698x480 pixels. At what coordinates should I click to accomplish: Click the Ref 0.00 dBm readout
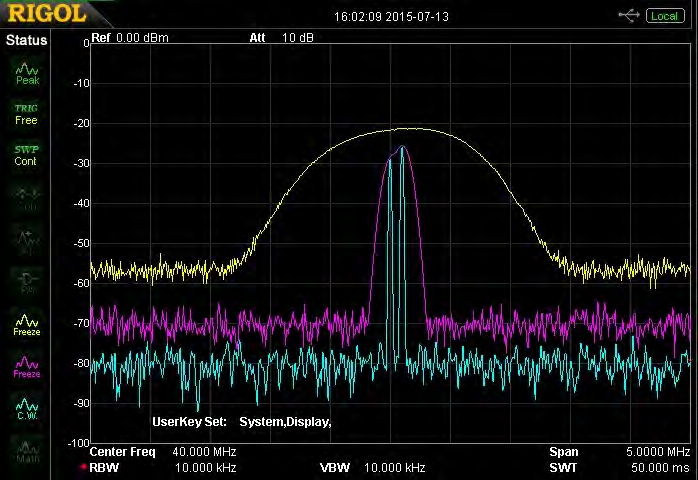pyautogui.click(x=130, y=37)
